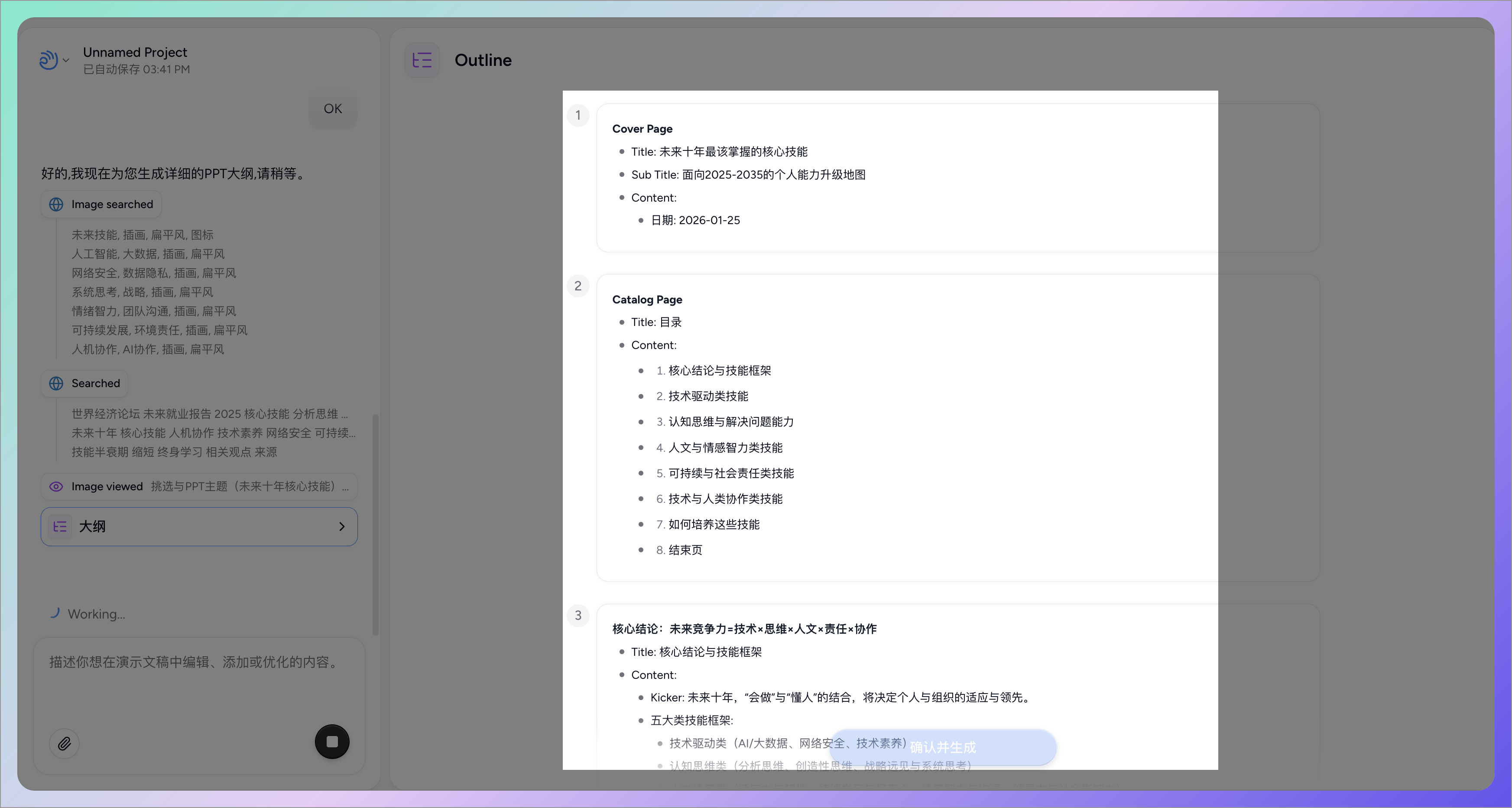Image resolution: width=1512 pixels, height=808 pixels.
Task: Select slide number 3 badge
Action: 578,616
